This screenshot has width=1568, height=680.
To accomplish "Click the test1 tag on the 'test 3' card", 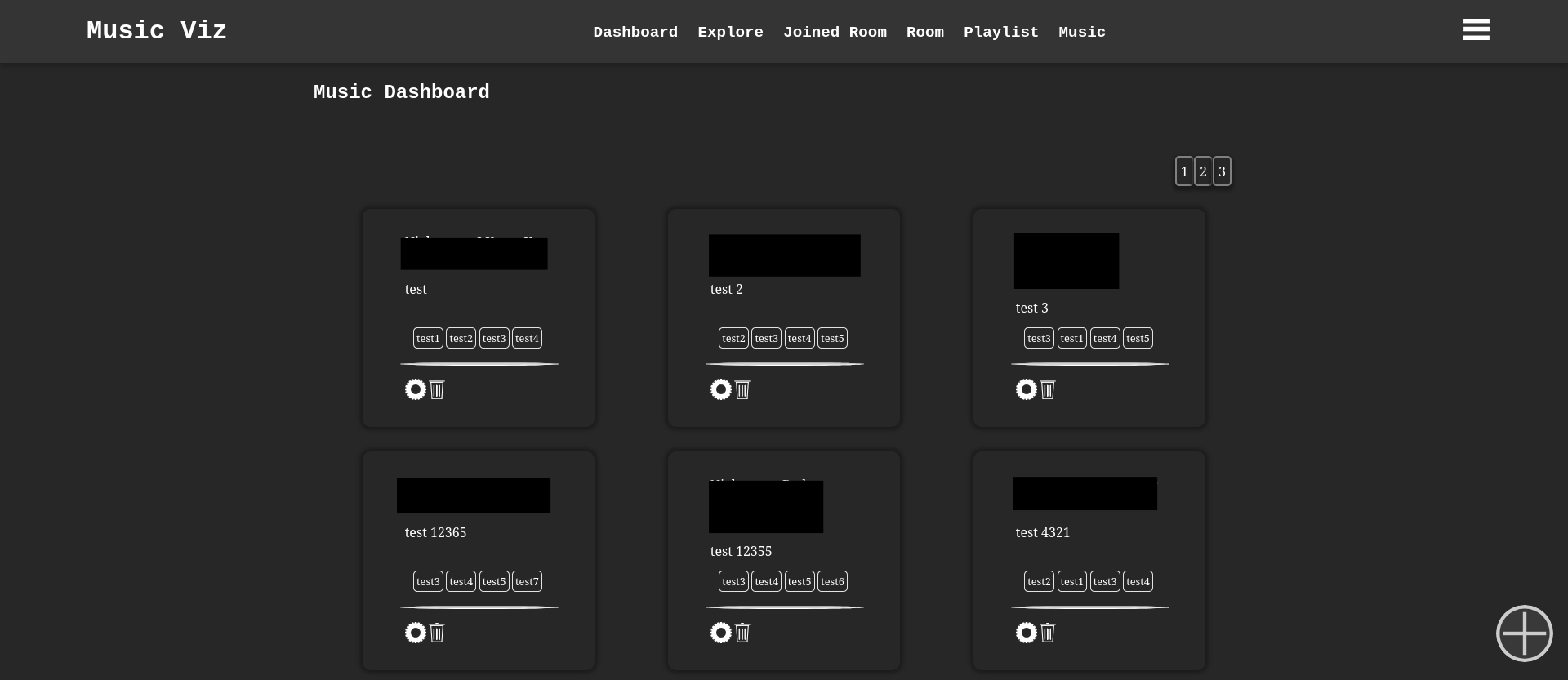I will [x=1072, y=338].
